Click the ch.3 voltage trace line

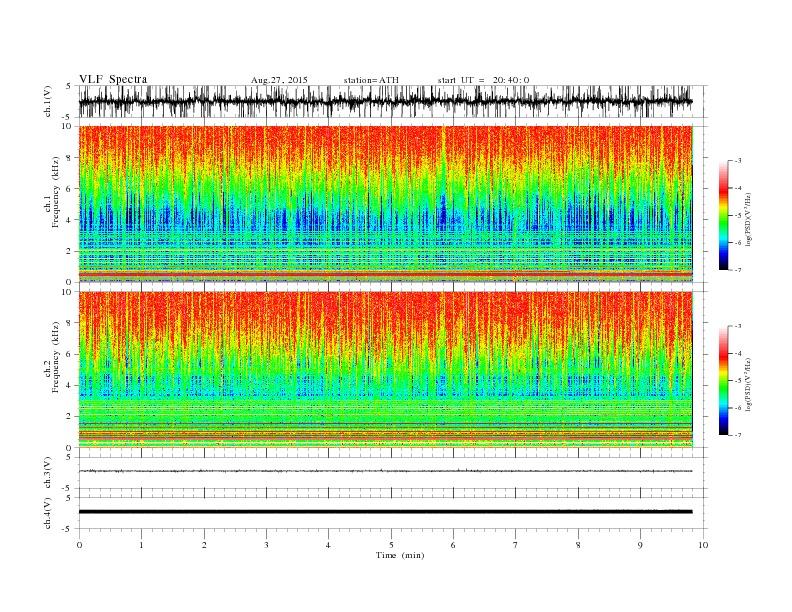pyautogui.click(x=386, y=471)
